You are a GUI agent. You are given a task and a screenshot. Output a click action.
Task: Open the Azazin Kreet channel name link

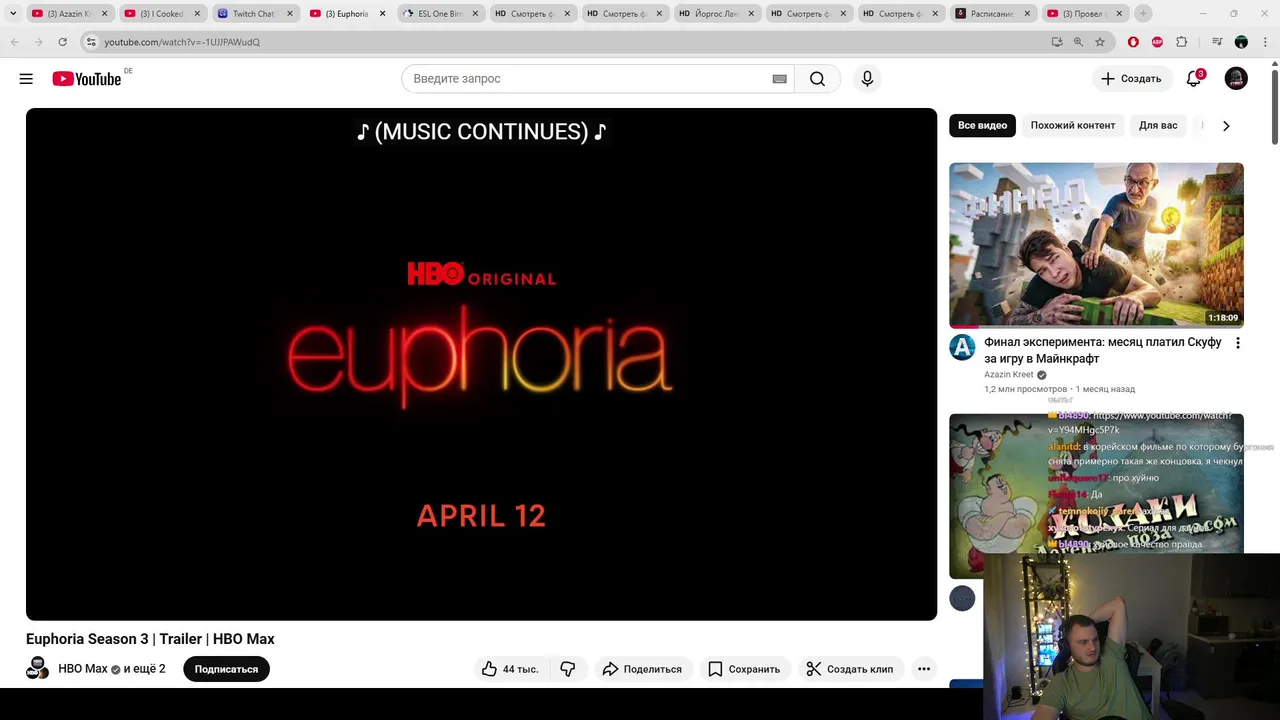1008,375
